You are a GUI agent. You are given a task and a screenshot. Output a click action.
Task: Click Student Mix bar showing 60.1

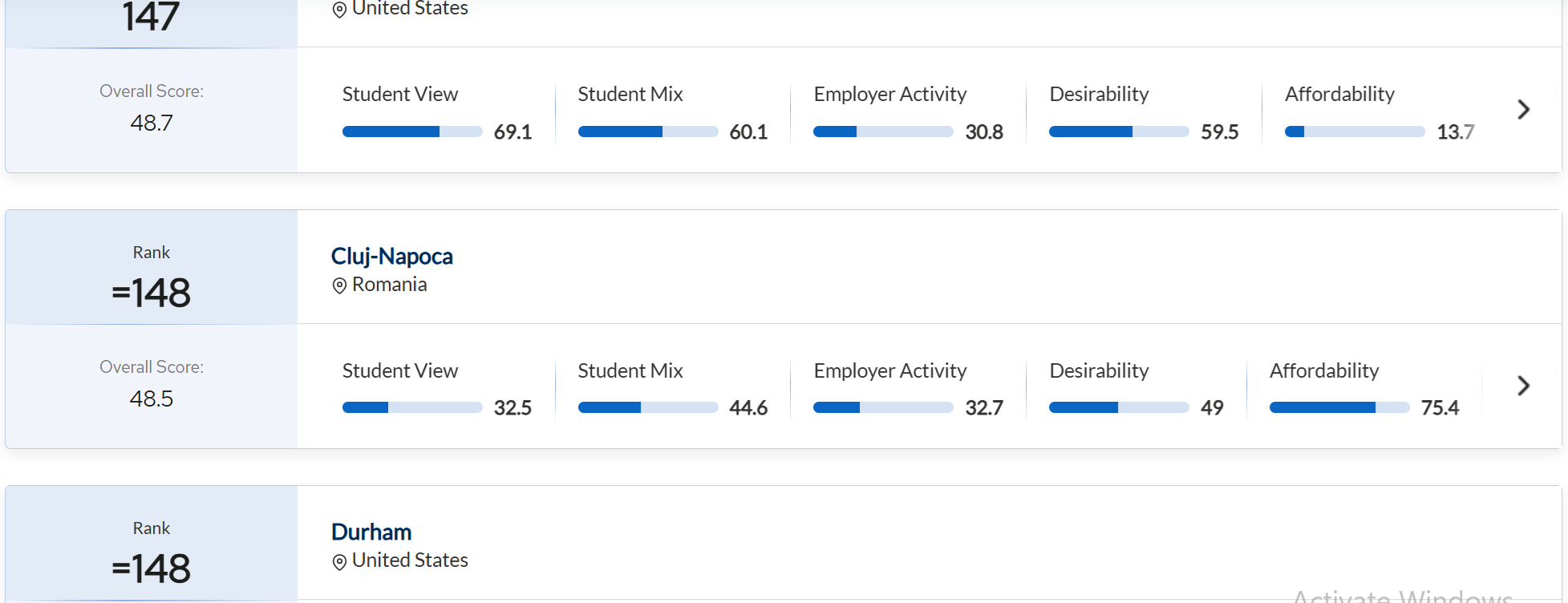point(647,132)
